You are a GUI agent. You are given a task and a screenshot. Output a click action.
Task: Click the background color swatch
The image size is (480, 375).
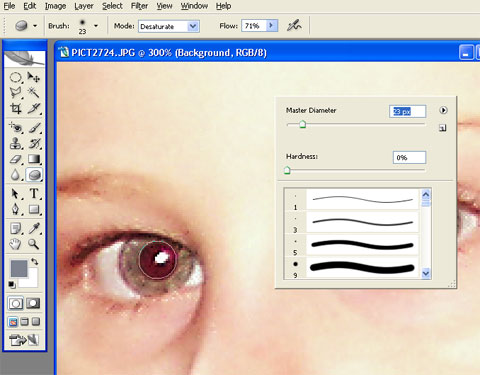point(32,282)
